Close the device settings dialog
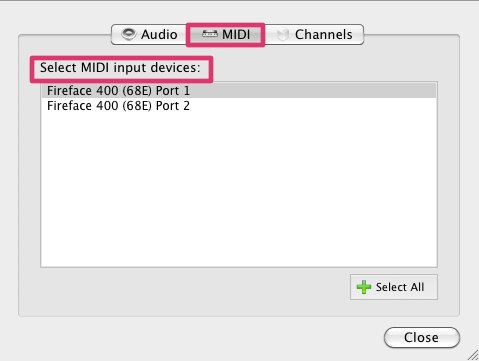The width and height of the screenshot is (479, 361). click(x=422, y=338)
